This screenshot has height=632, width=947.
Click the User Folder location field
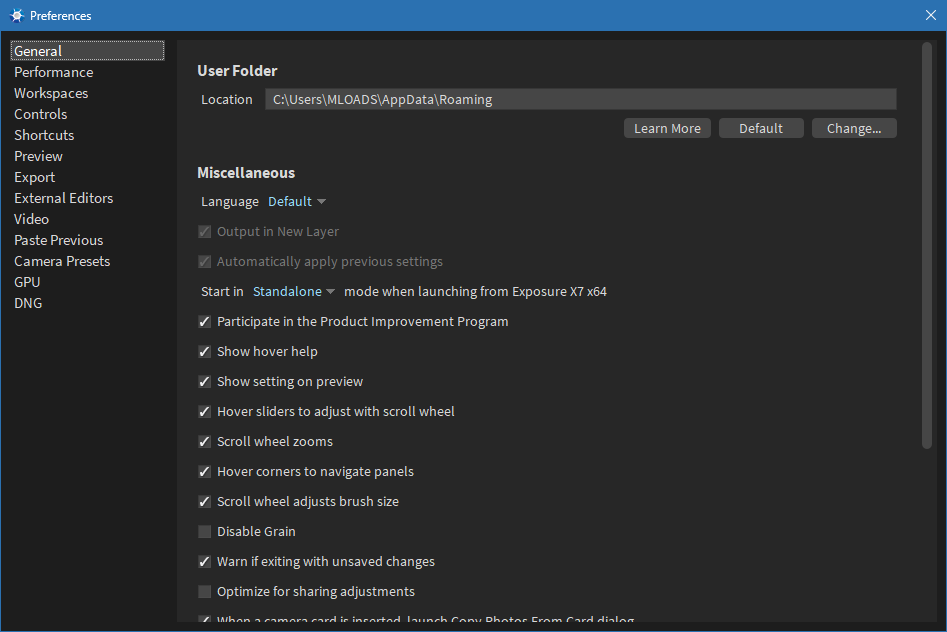coord(580,99)
